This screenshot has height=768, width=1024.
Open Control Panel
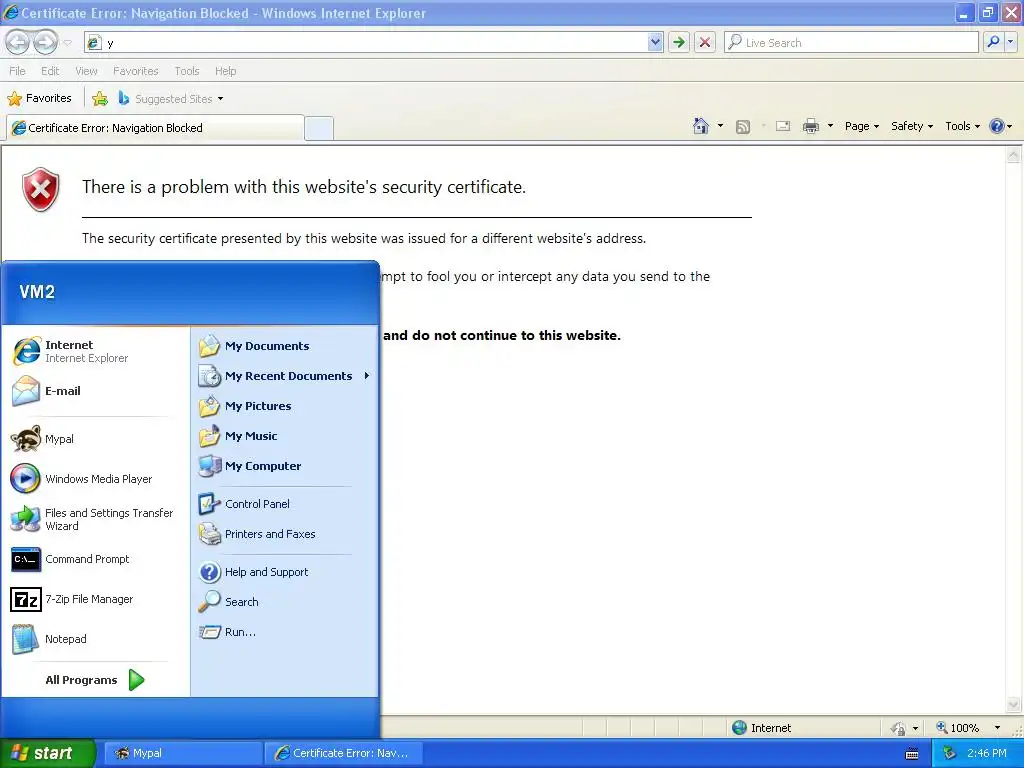[x=285, y=504]
